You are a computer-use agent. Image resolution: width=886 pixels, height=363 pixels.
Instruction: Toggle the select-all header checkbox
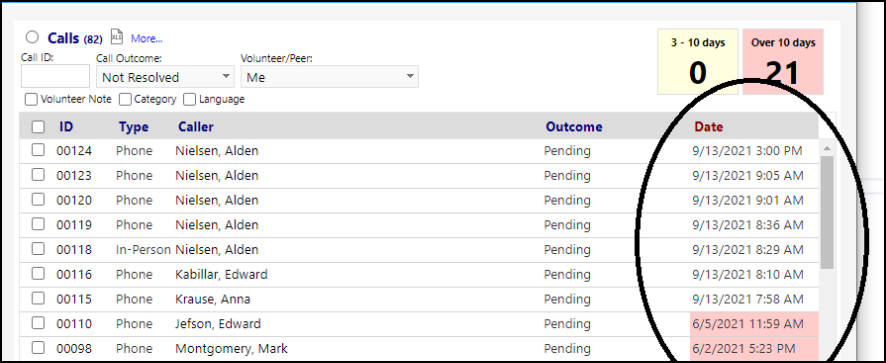click(x=38, y=127)
